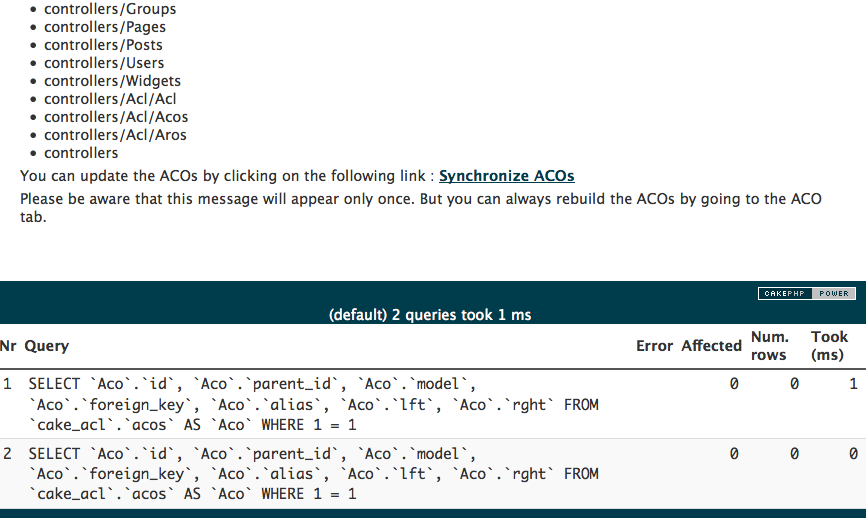Click the CakePHP Power badge
The image size is (866, 518).
pyautogui.click(x=805, y=294)
